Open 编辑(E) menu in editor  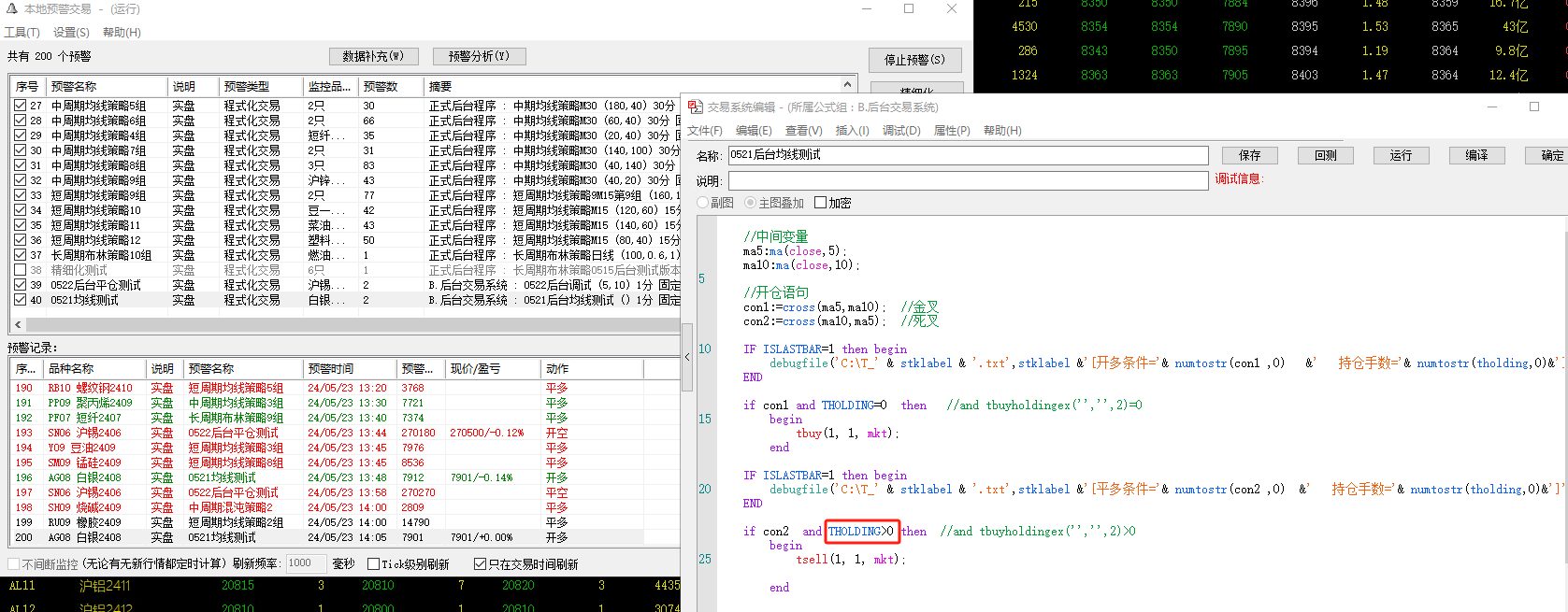tap(754, 131)
